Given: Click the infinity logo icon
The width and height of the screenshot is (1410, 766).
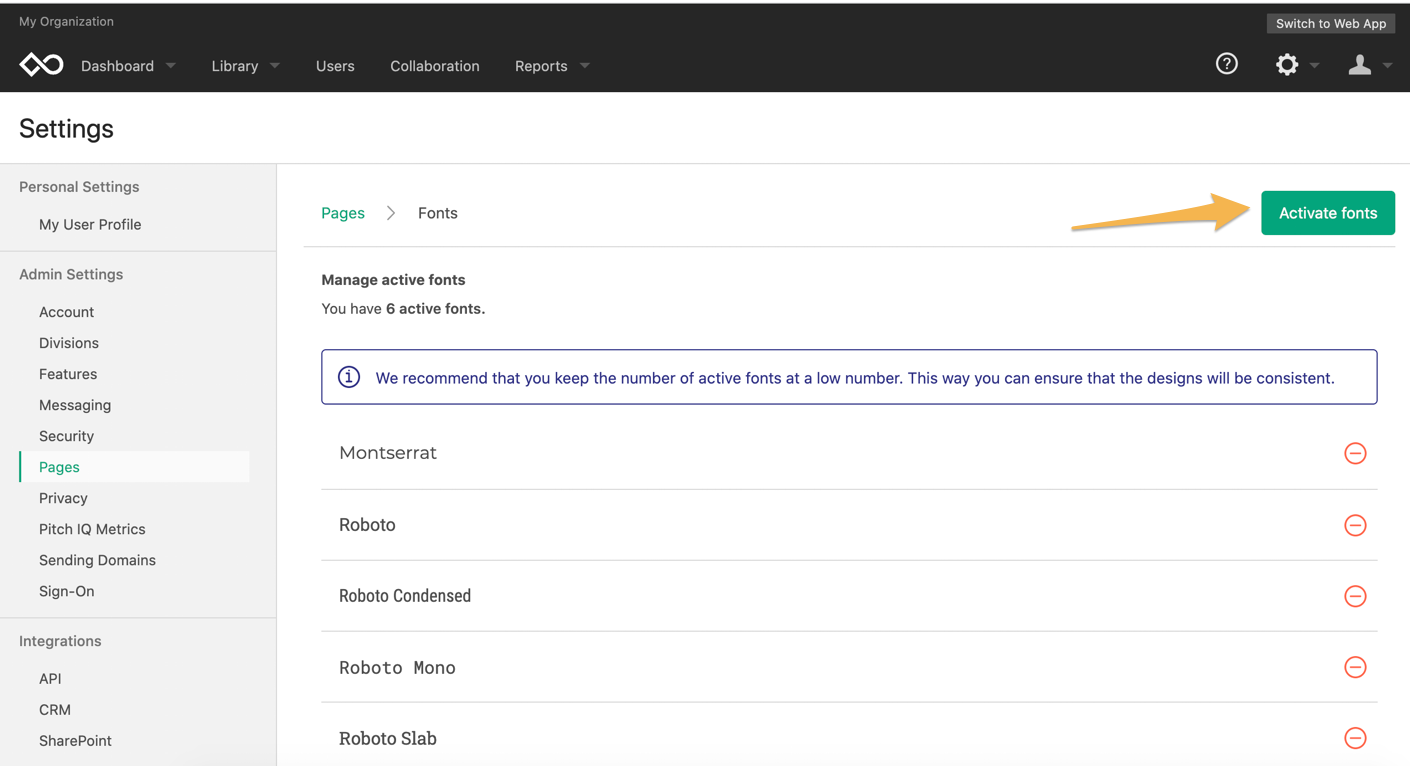Looking at the screenshot, I should (41, 65).
